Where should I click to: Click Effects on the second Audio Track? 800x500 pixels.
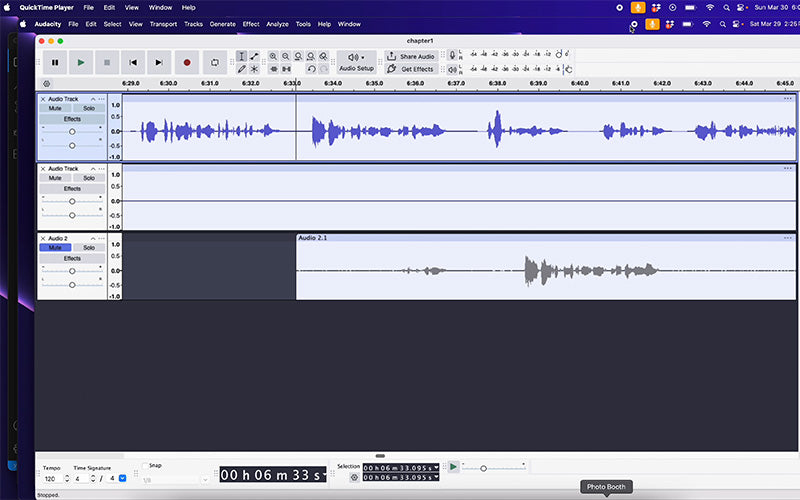click(x=72, y=188)
